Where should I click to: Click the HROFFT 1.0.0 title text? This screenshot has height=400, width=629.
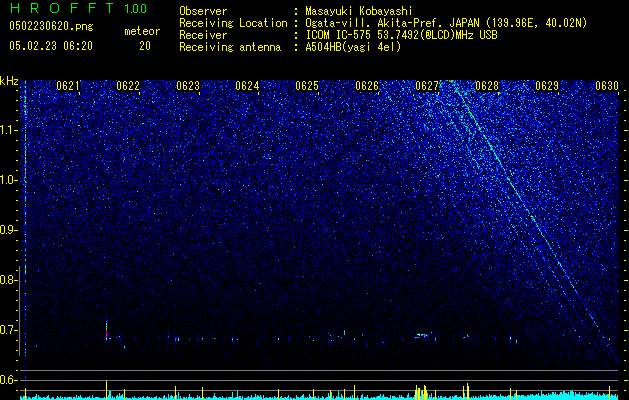[x=78, y=8]
